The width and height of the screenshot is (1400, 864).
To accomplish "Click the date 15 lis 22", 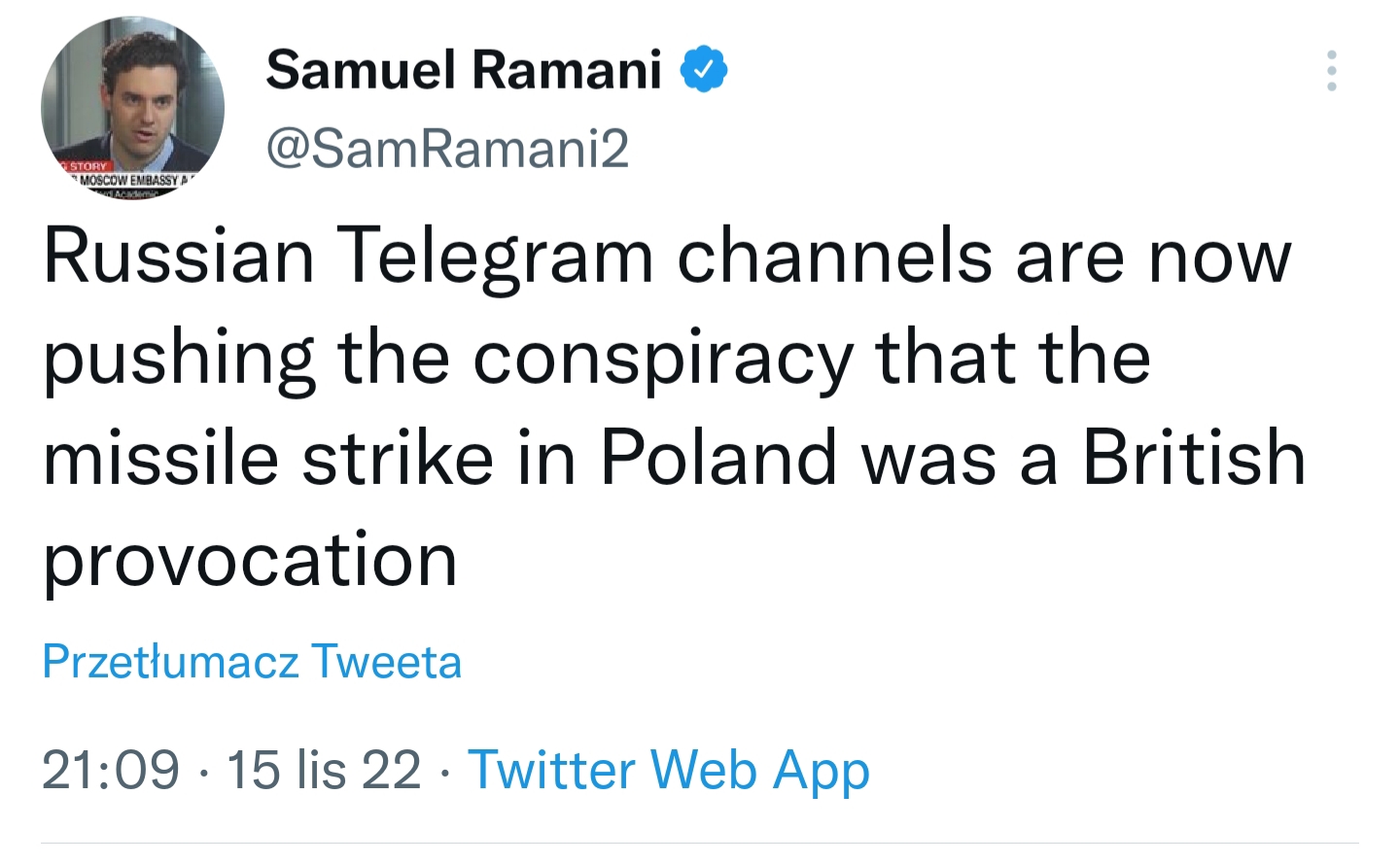I will pyautogui.click(x=324, y=771).
